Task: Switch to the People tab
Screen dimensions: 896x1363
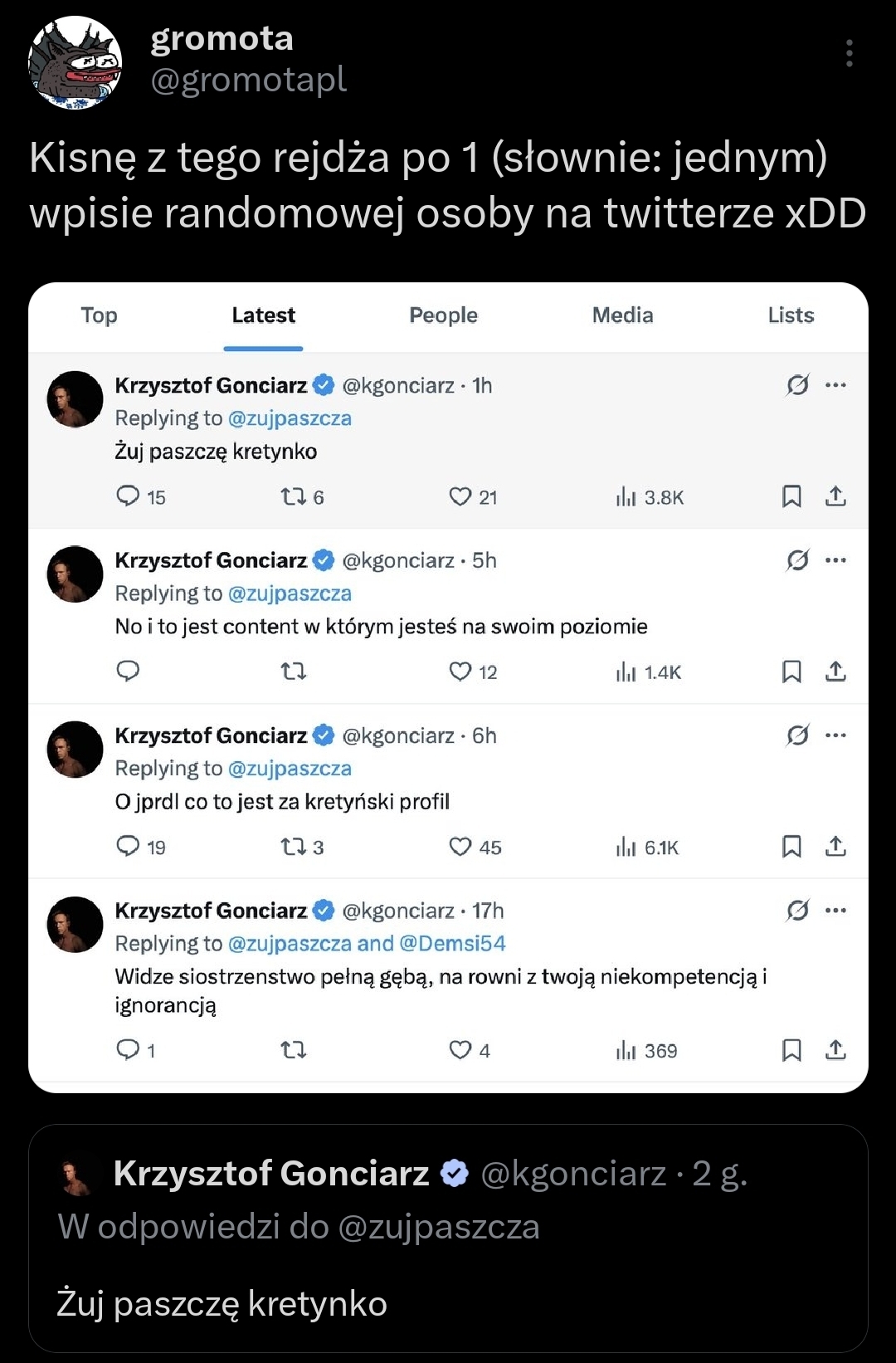Action: click(443, 315)
